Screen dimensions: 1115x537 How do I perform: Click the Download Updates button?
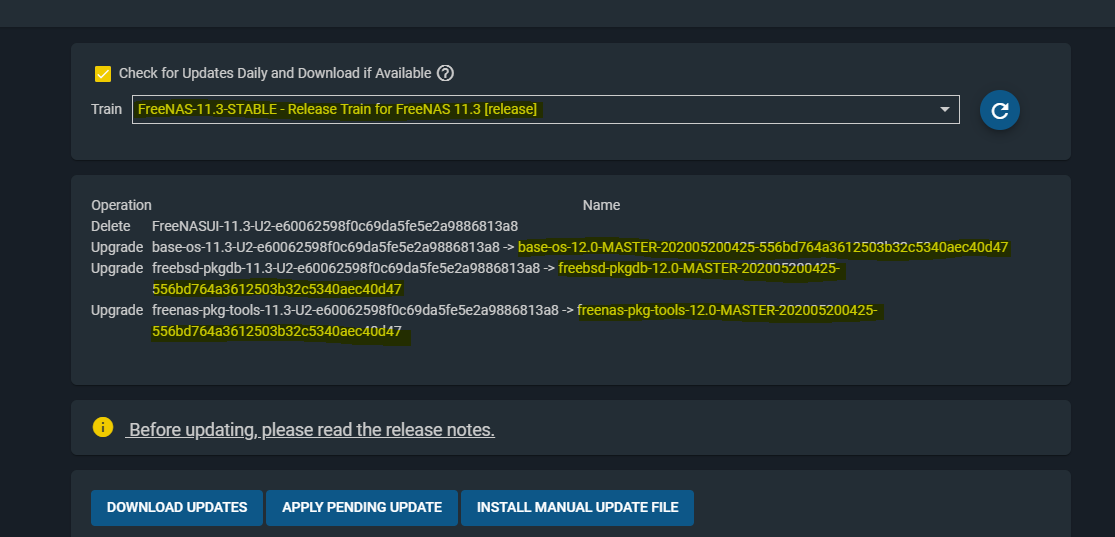tap(177, 508)
